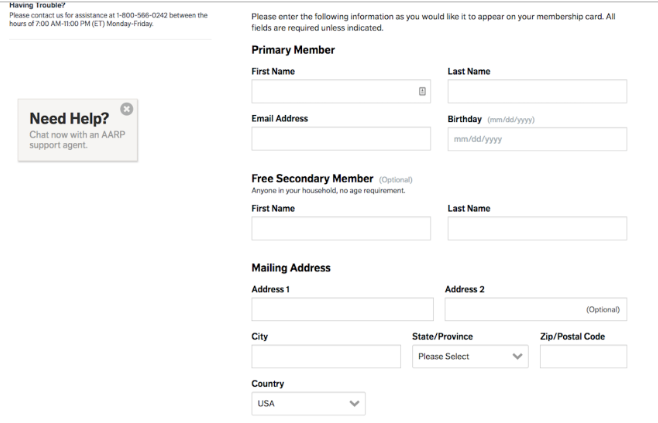Click the optional Address 2 field

click(x=520, y=309)
